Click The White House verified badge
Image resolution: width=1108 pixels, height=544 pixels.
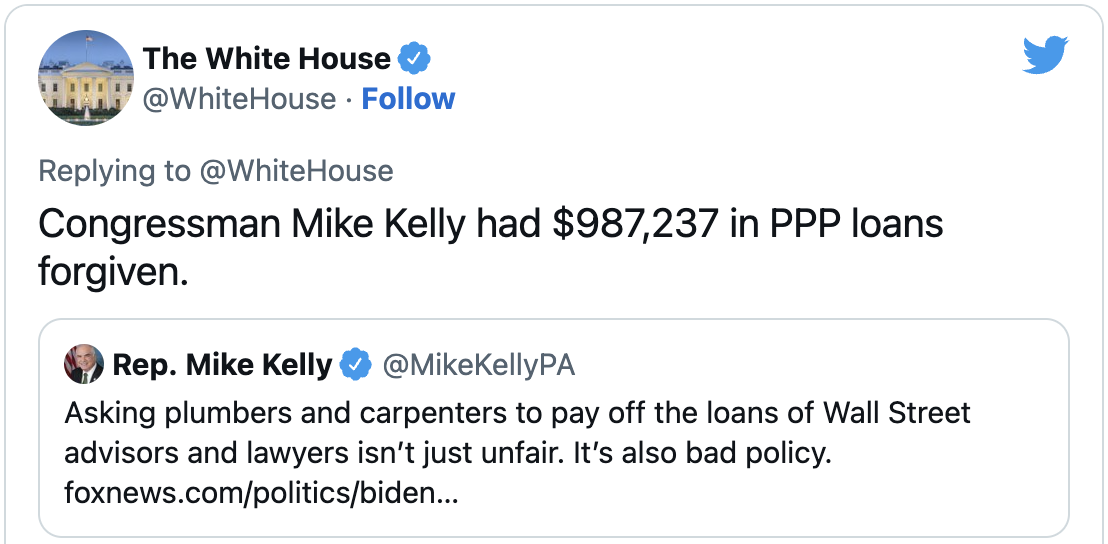(415, 59)
